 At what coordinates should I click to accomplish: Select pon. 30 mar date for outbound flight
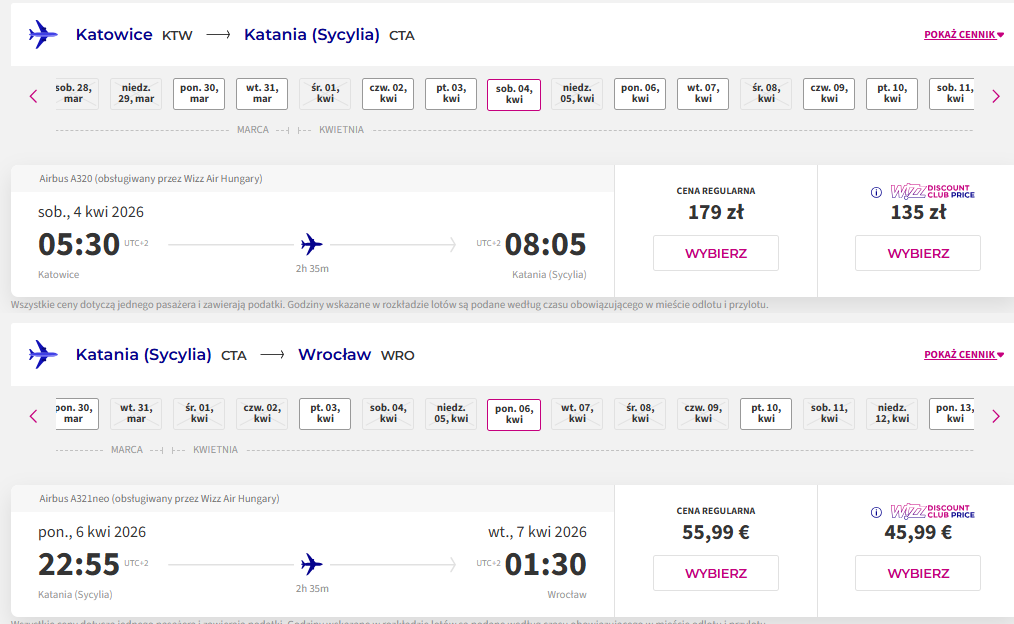pyautogui.click(x=199, y=94)
